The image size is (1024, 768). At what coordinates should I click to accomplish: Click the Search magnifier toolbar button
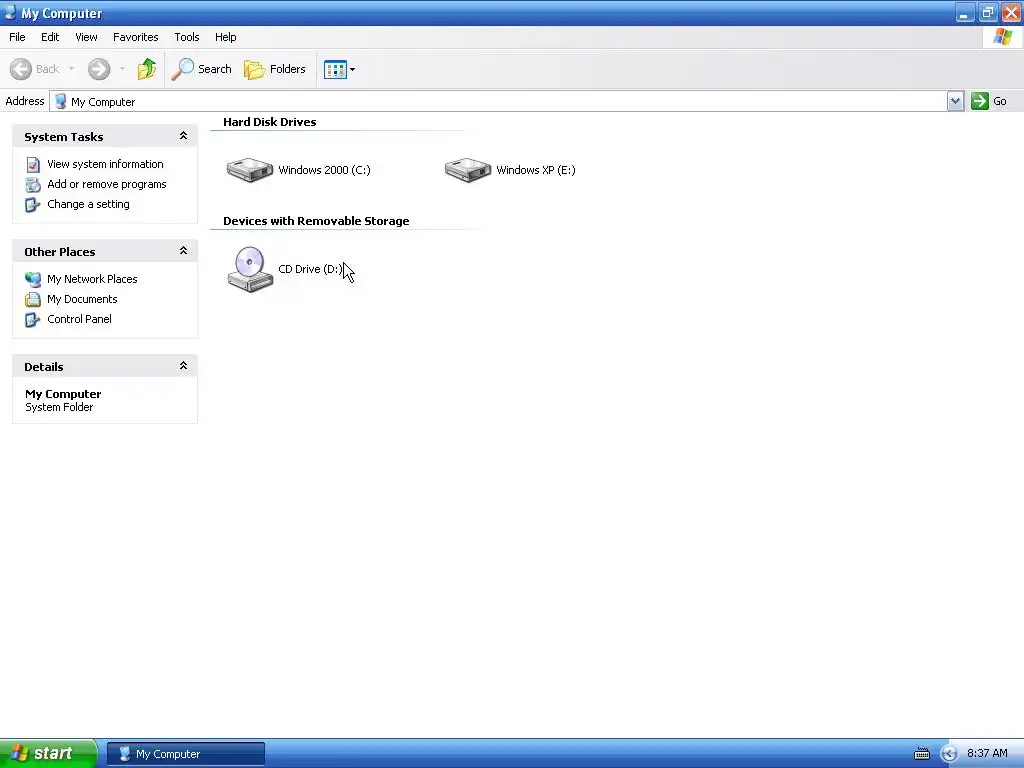pos(201,69)
